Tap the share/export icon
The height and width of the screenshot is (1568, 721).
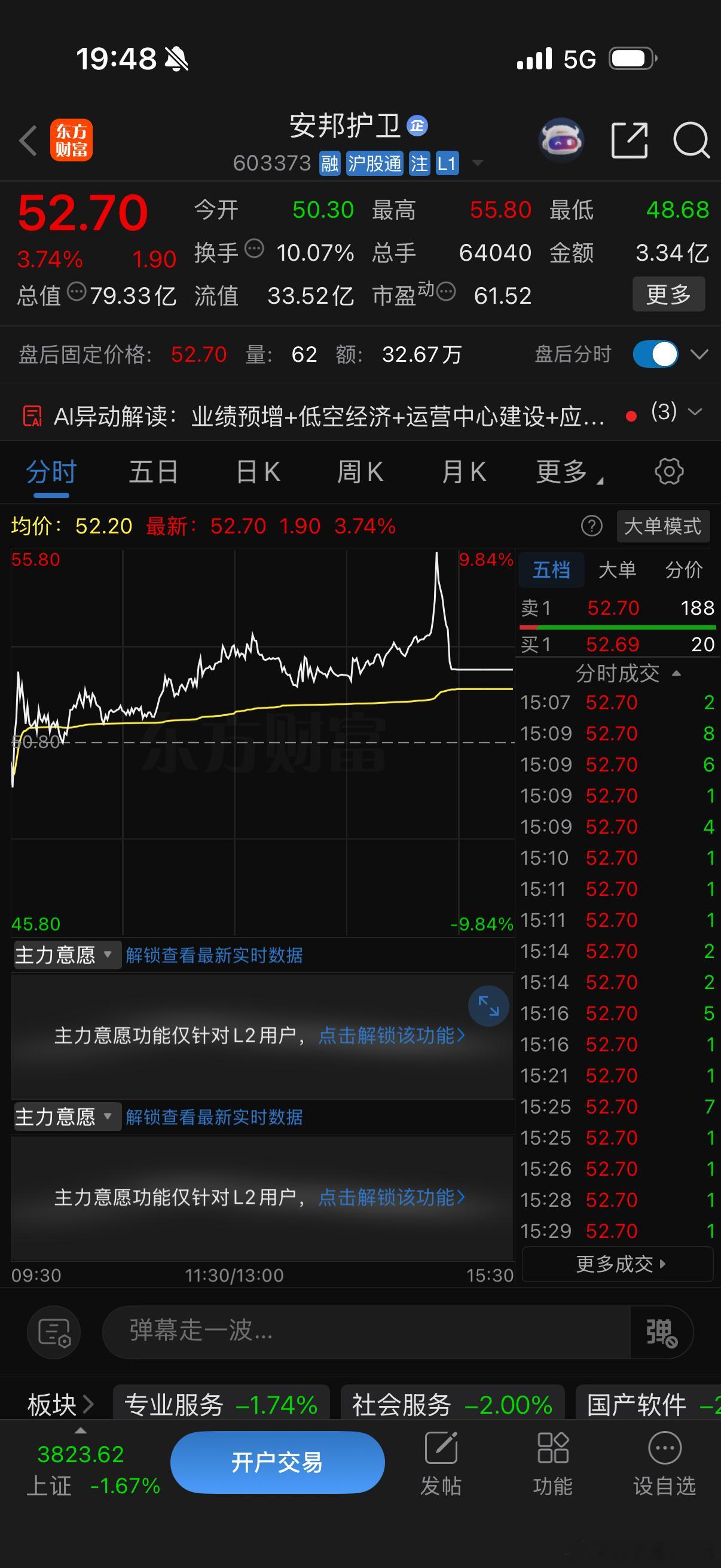coord(629,140)
